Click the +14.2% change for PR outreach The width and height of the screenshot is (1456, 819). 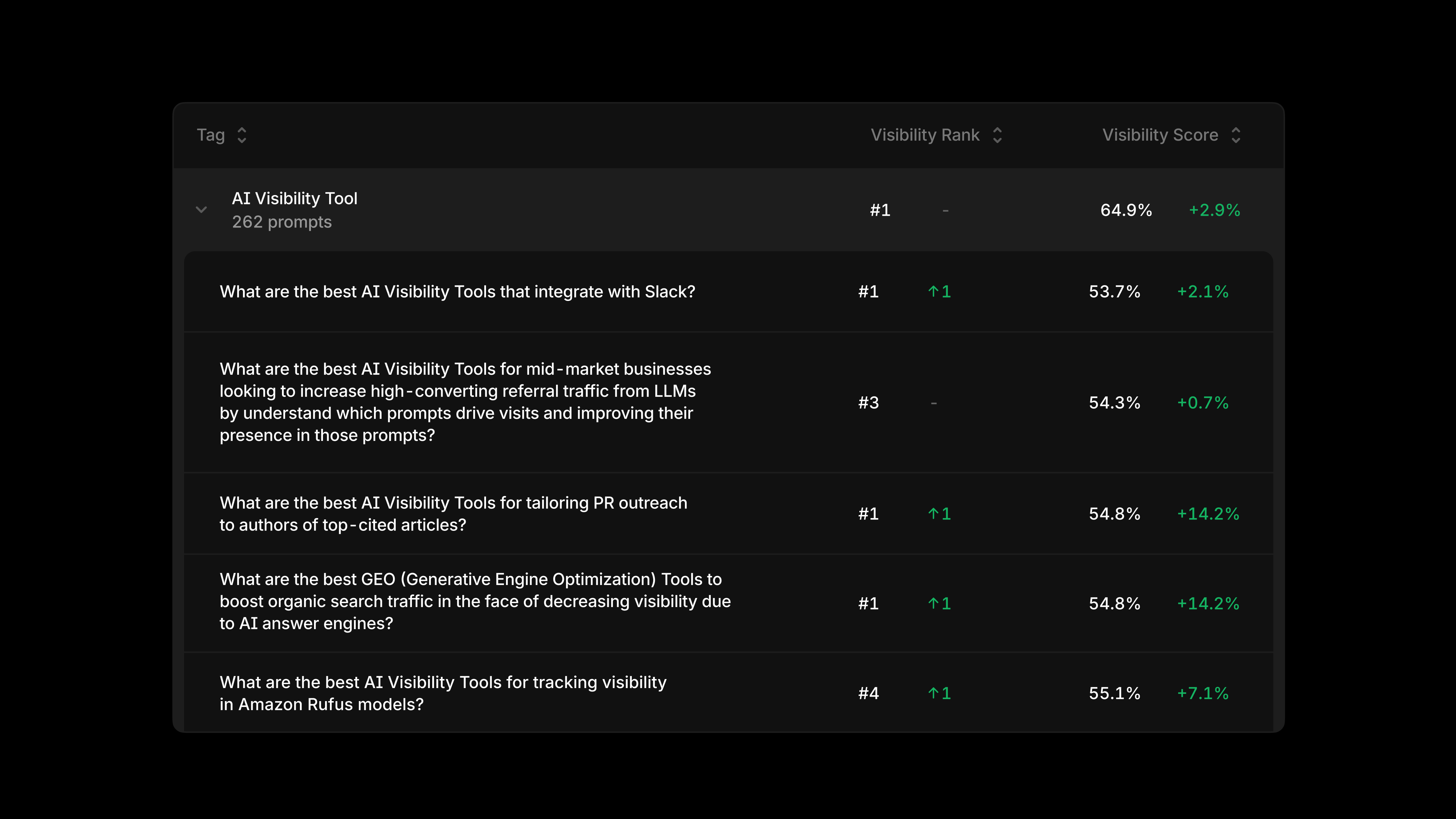1208,514
